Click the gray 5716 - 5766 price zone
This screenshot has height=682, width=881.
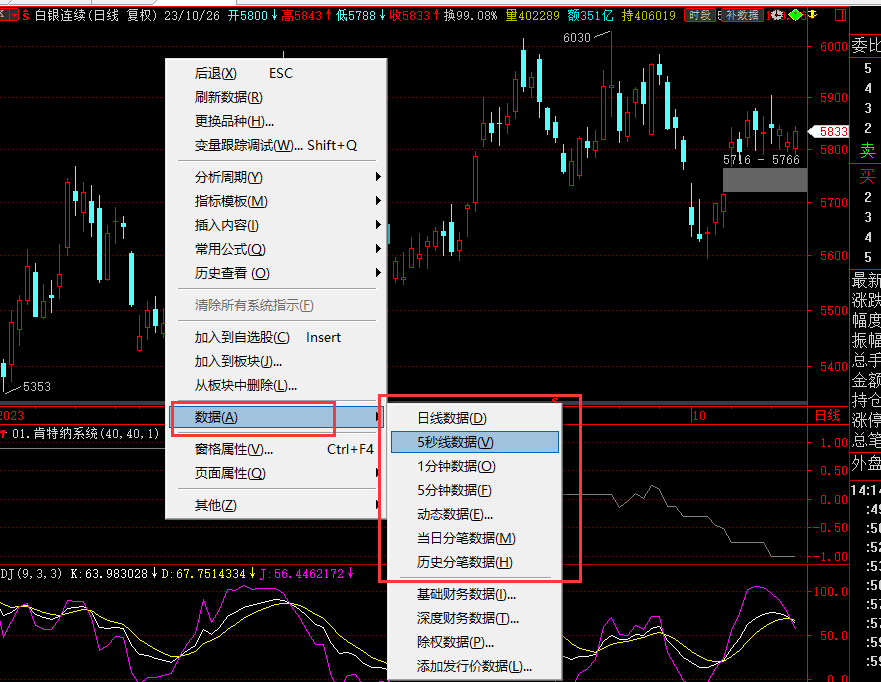(x=765, y=180)
